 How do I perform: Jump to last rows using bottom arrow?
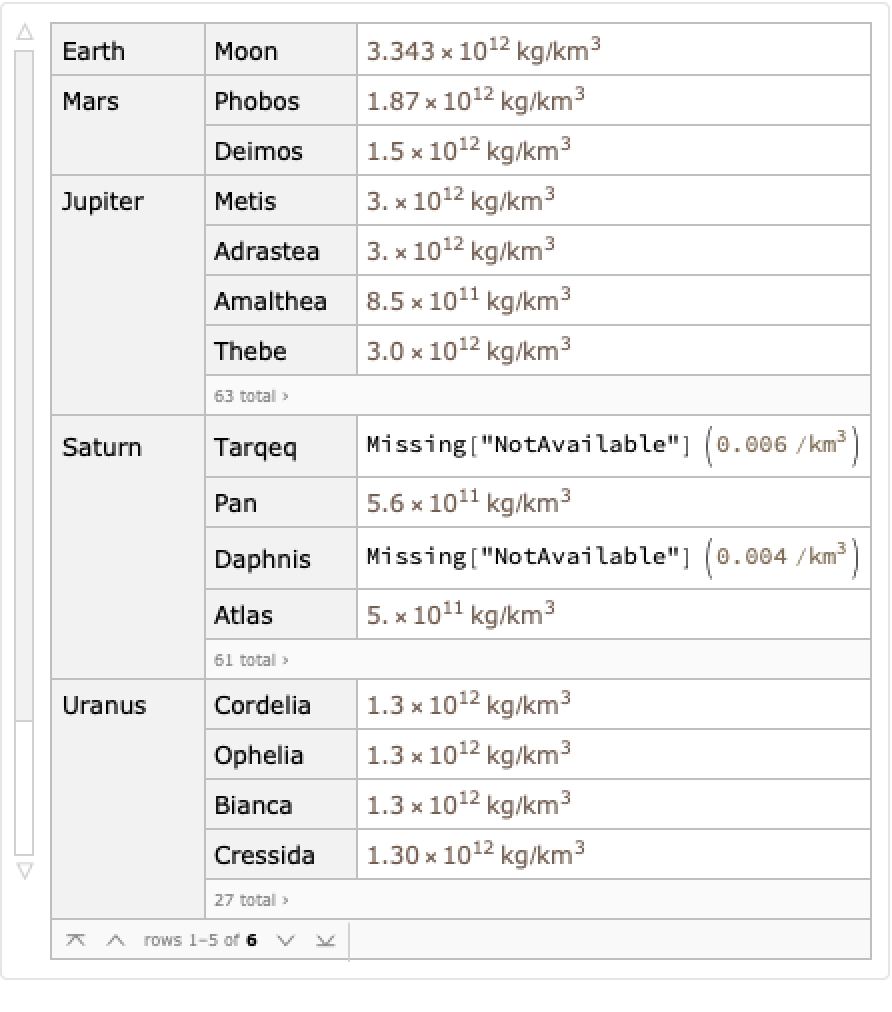click(x=325, y=940)
